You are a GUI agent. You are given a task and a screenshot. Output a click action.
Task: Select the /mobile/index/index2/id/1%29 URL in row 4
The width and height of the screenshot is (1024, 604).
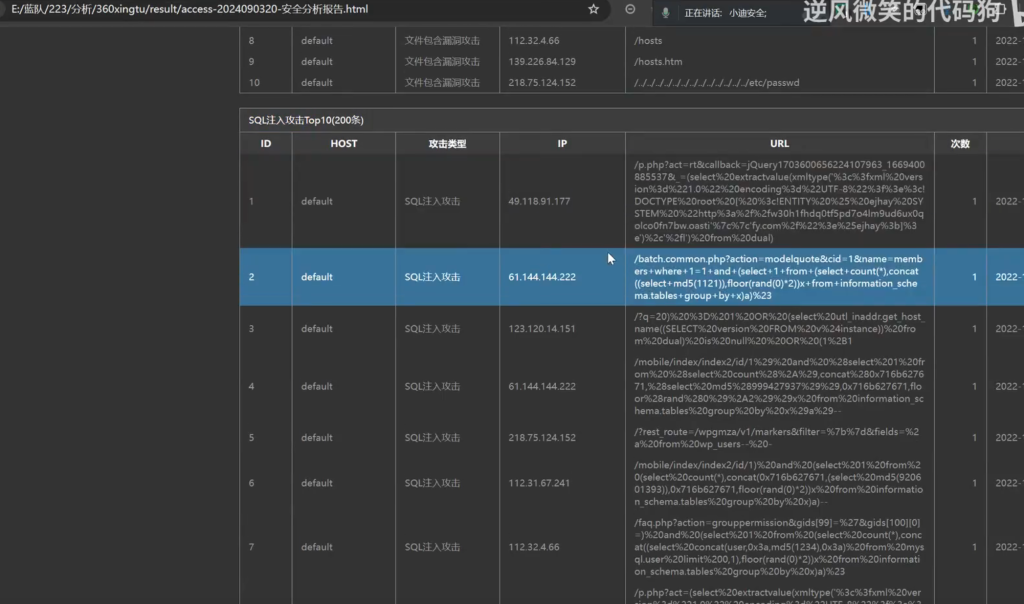click(x=779, y=387)
